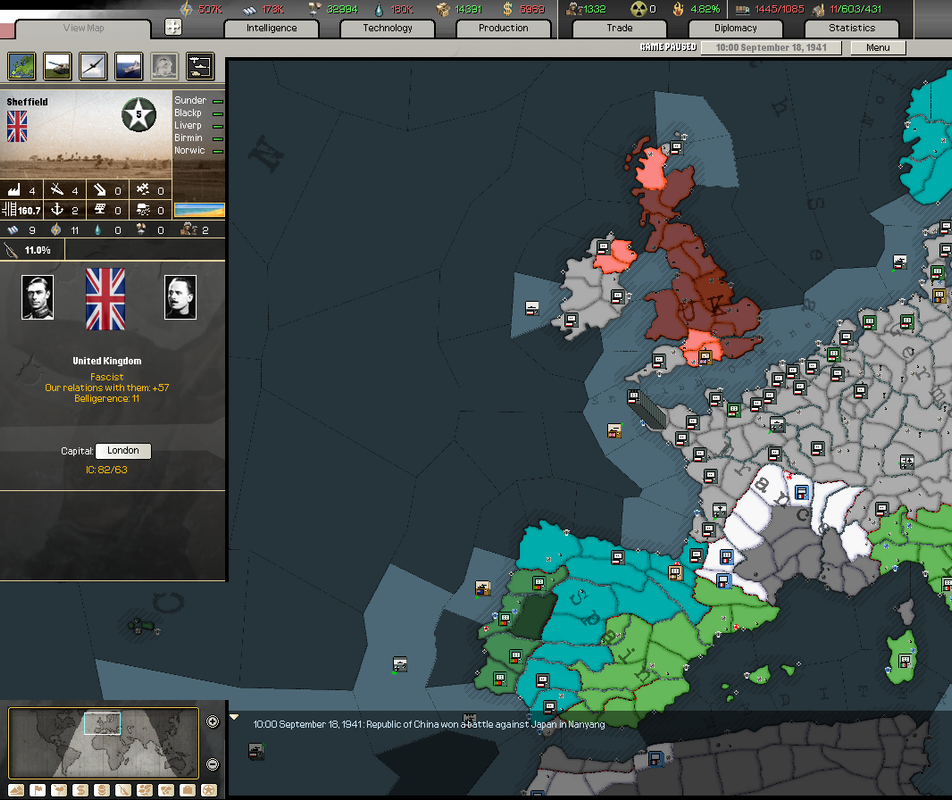Viewport: 952px width, 800px height.
Task: Select supply barrels map mode
Action: [102, 790]
